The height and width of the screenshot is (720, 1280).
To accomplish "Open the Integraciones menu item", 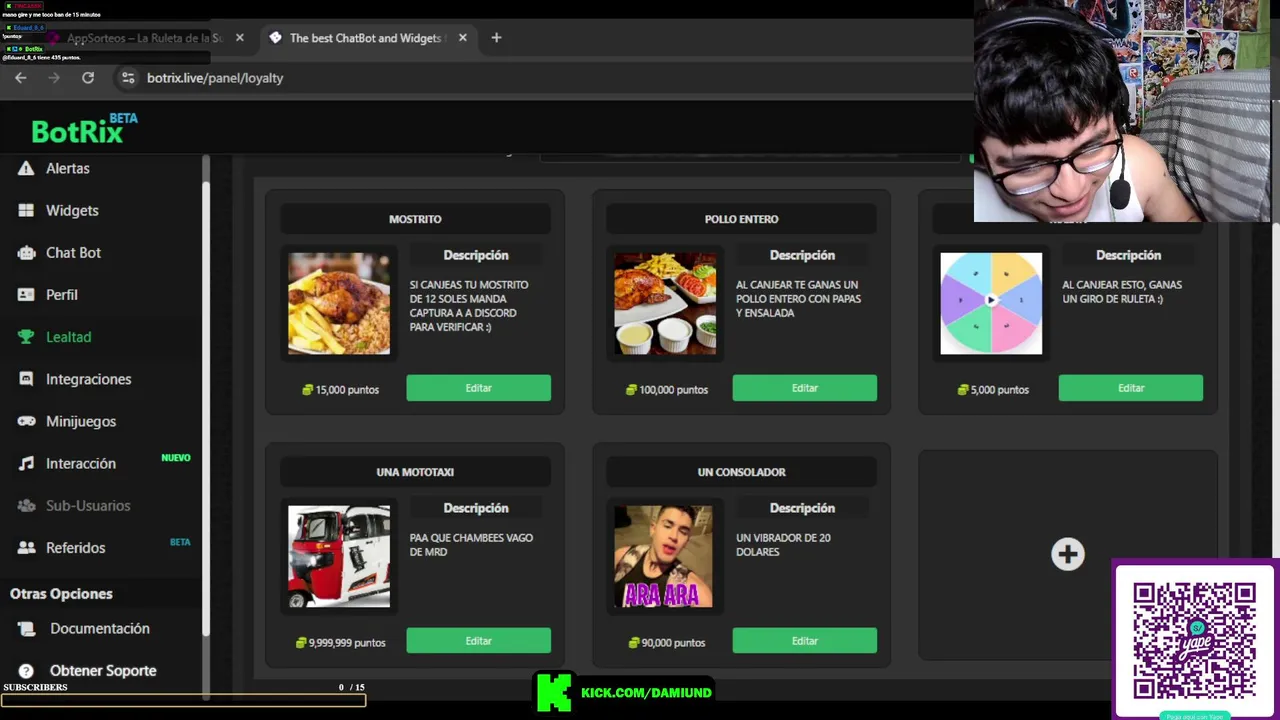I will coord(88,379).
